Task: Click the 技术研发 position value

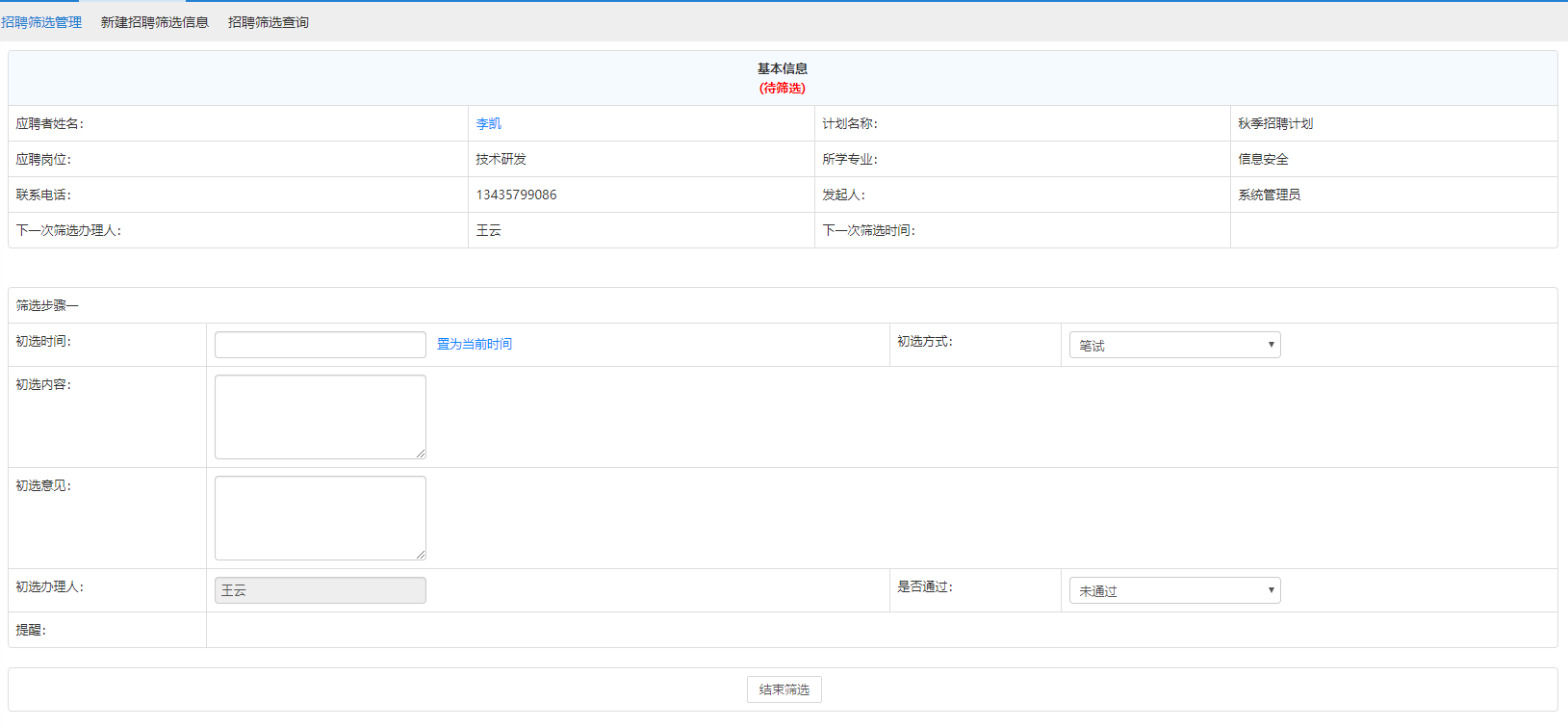Action: [501, 159]
